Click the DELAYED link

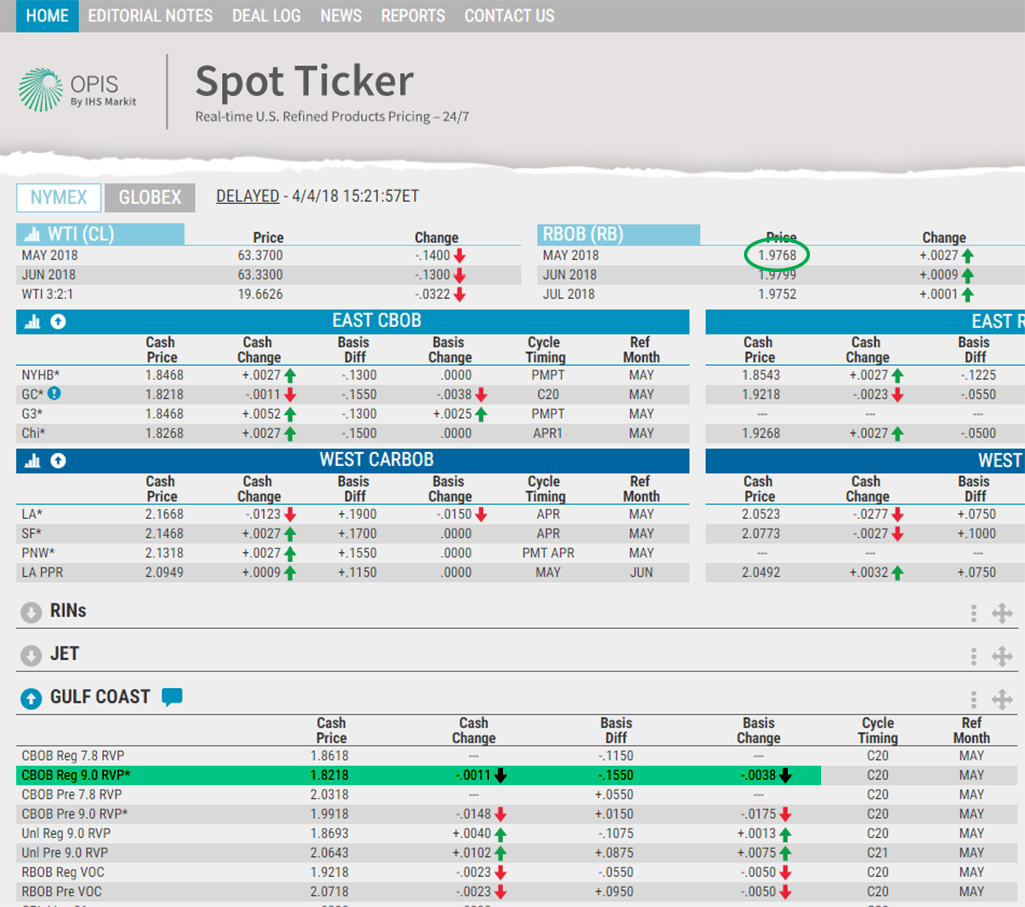[248, 196]
